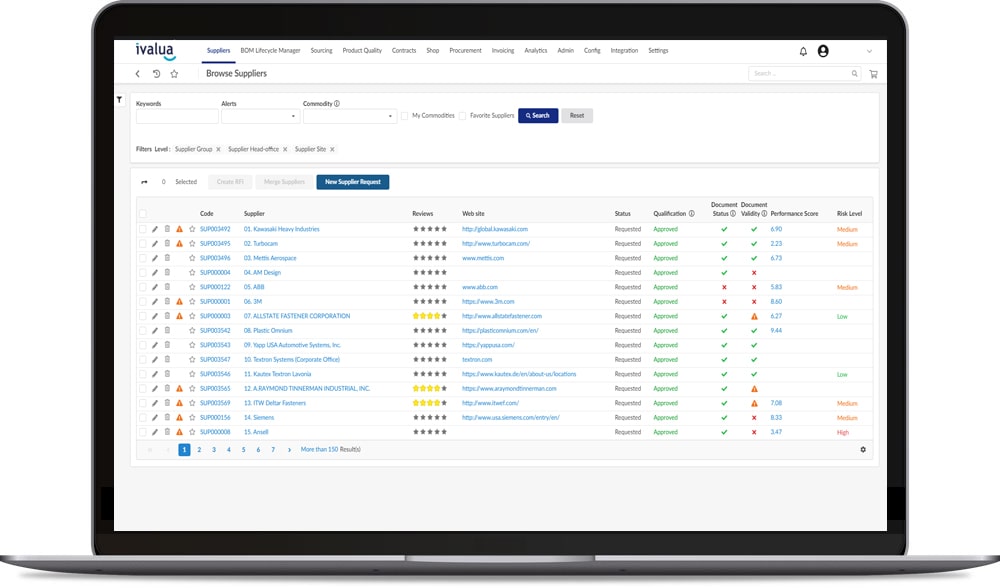Remove the Supplier Group filter chip

(x=218, y=150)
